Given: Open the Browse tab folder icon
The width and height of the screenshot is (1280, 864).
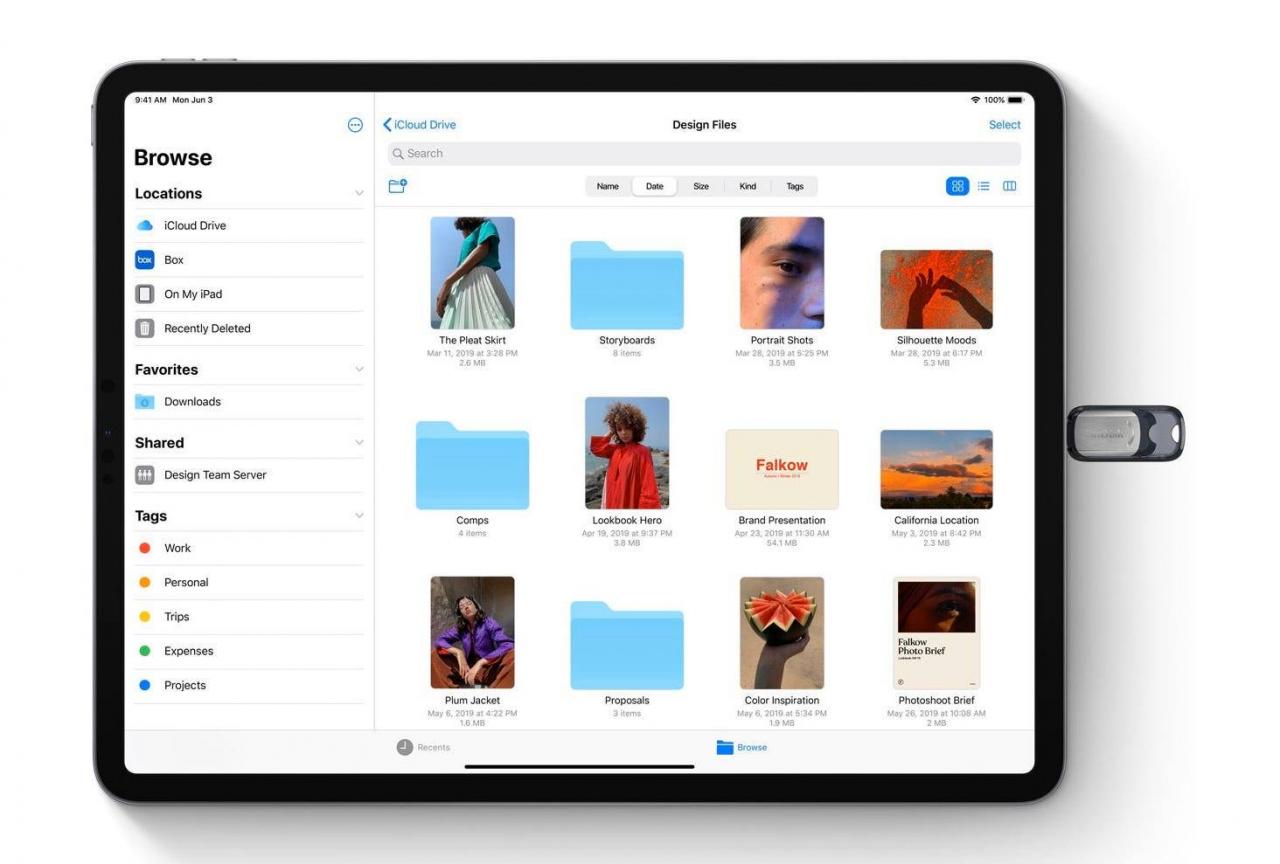Looking at the screenshot, I should pos(725,747).
